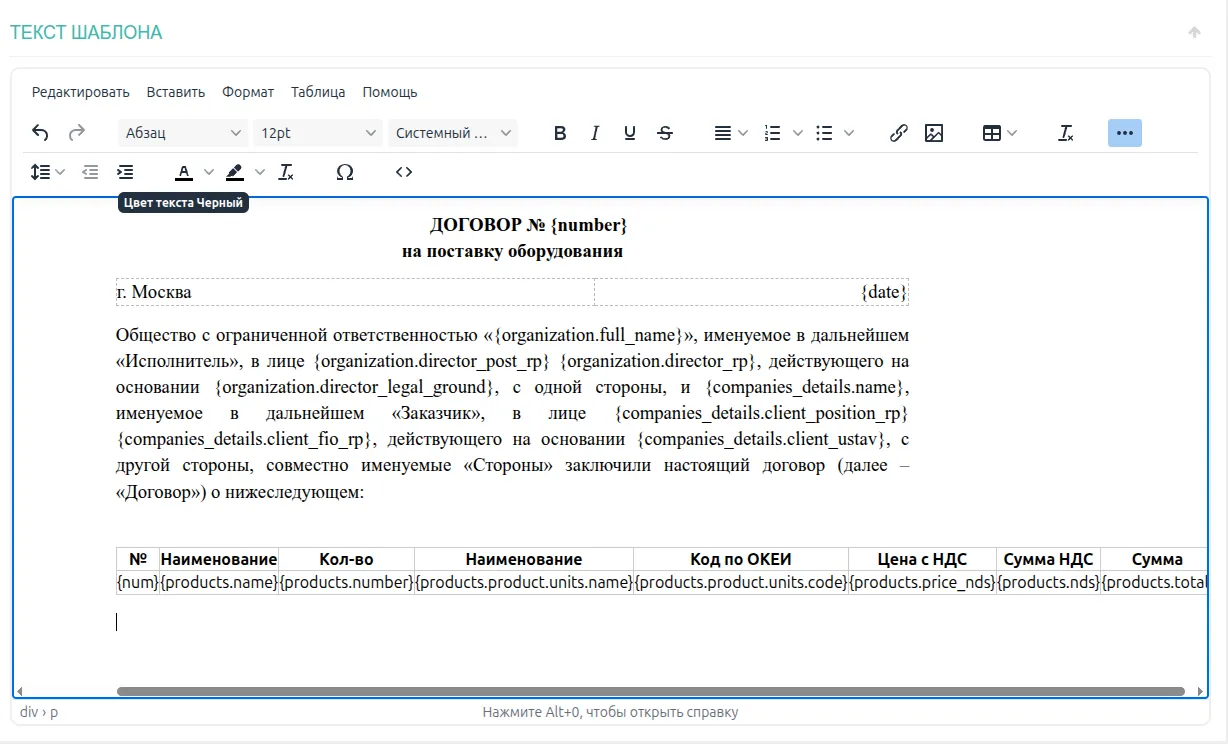Click the Redo arrow icon
Screen dimensions: 1228x744
click(x=76, y=133)
